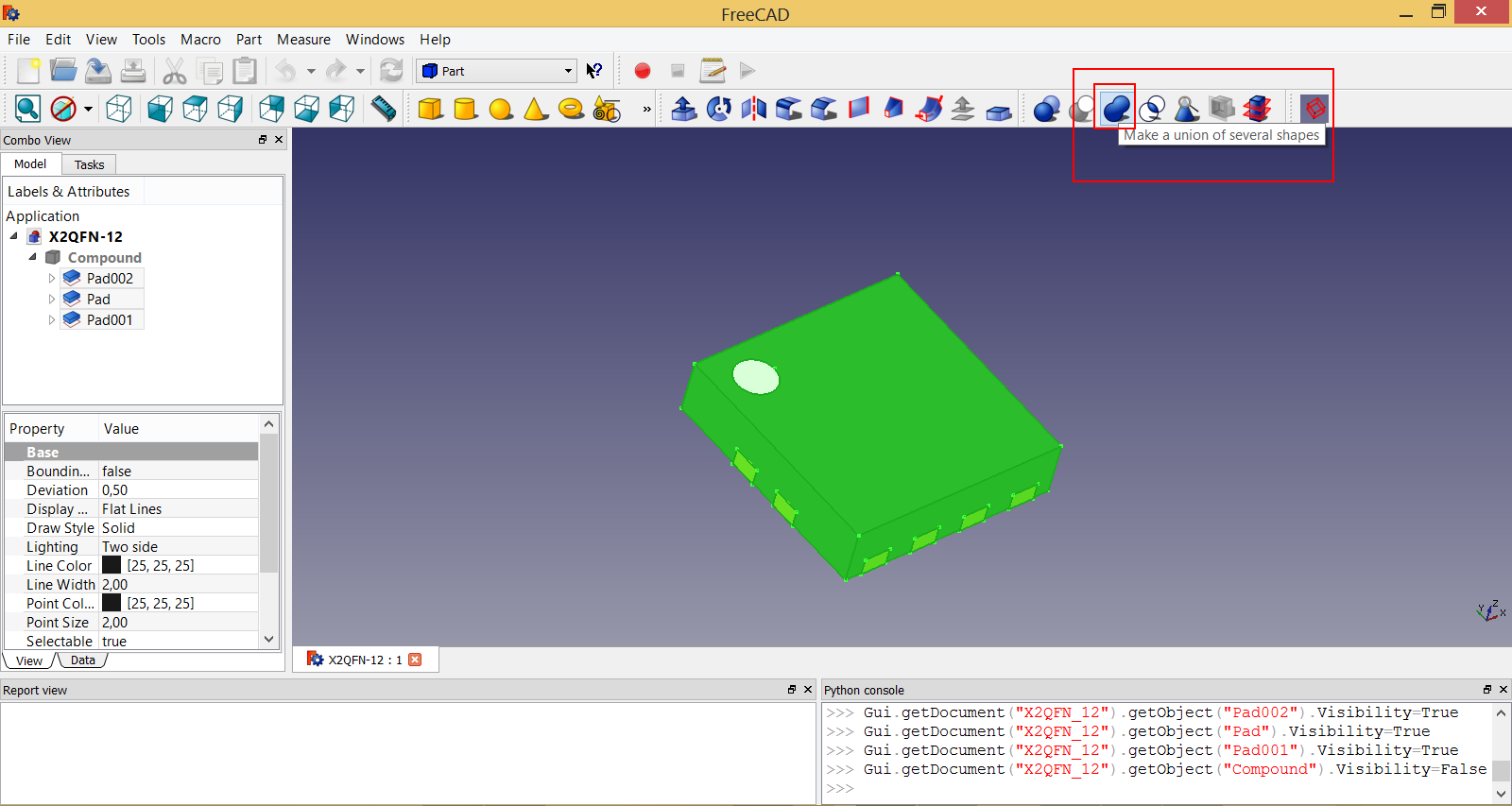Click the Torus solid icon
The height and width of the screenshot is (806, 1512).
[x=571, y=109]
